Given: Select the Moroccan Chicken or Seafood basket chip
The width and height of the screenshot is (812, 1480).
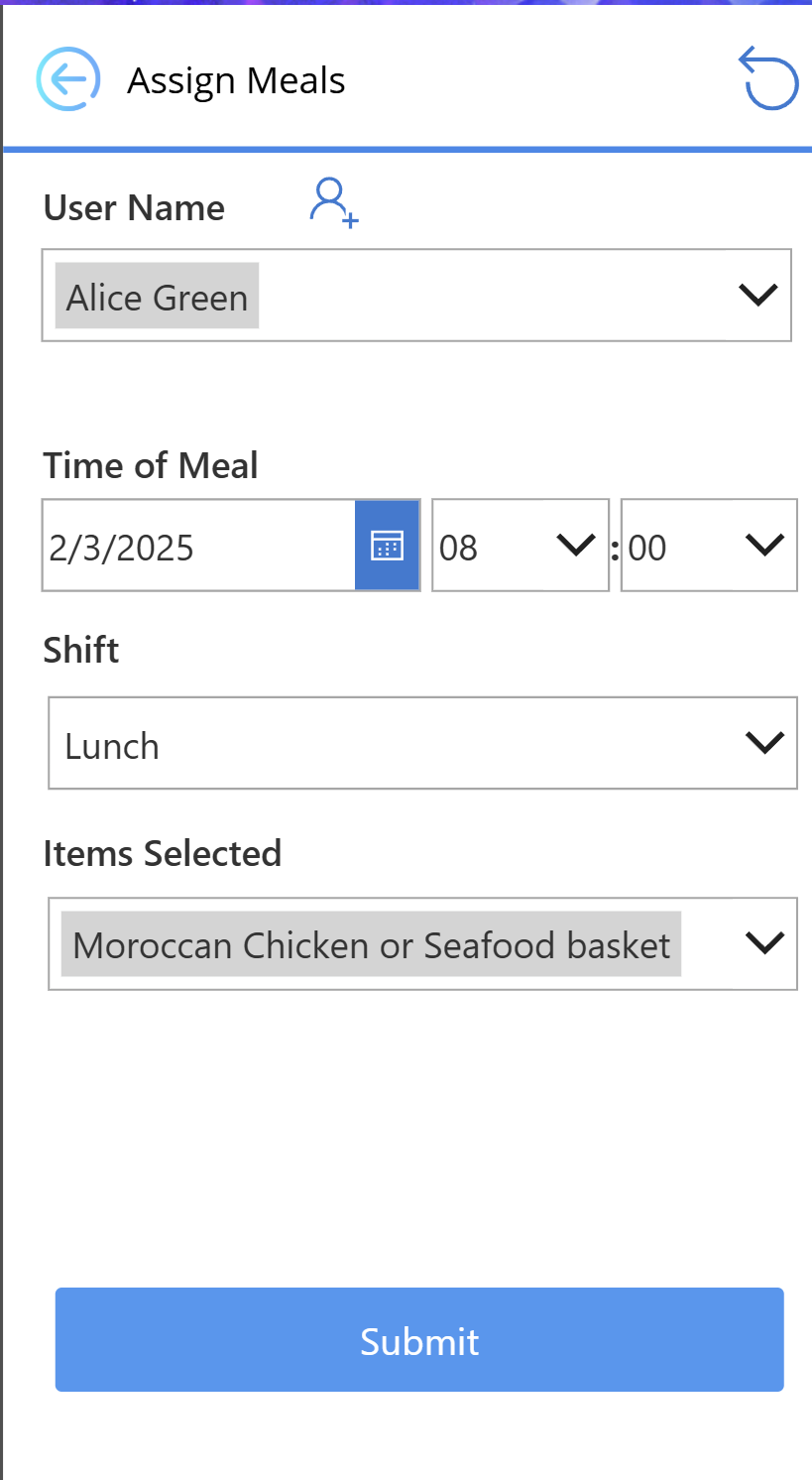Looking at the screenshot, I should 371,944.
